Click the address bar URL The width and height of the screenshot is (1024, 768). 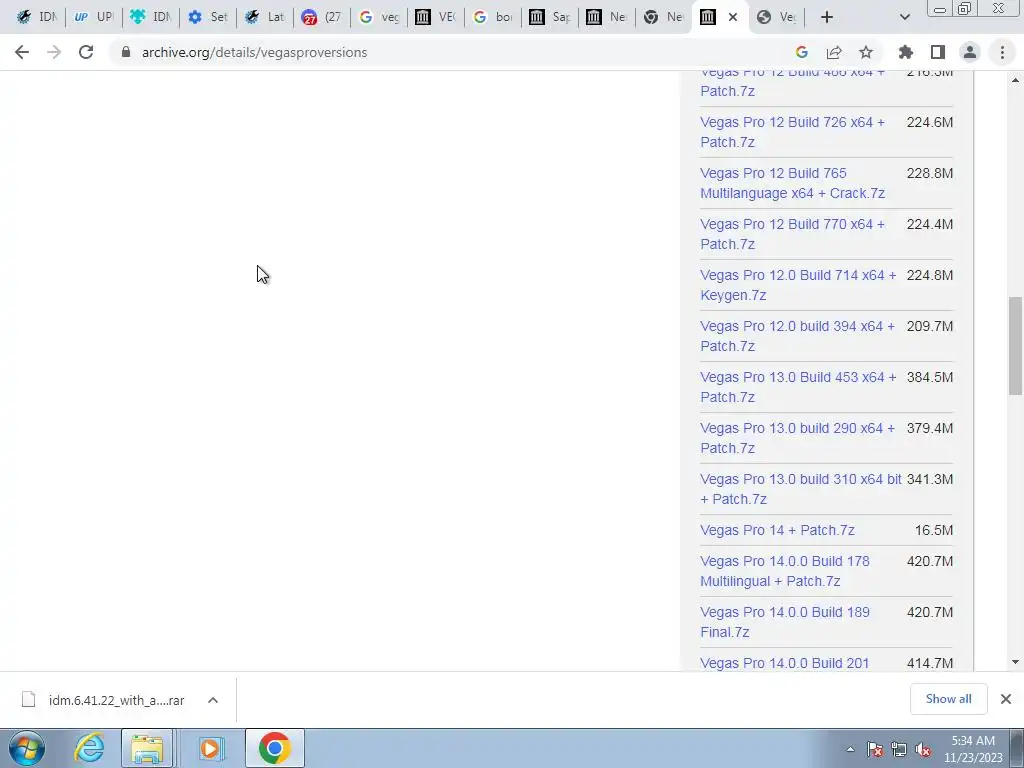tap(254, 52)
